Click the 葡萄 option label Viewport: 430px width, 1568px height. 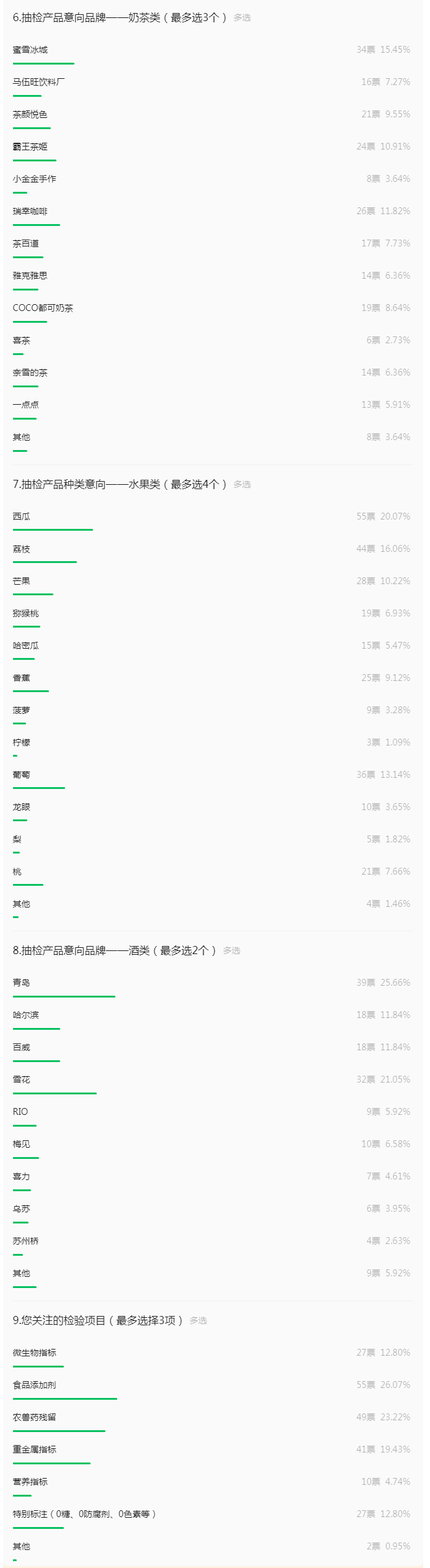click(21, 775)
